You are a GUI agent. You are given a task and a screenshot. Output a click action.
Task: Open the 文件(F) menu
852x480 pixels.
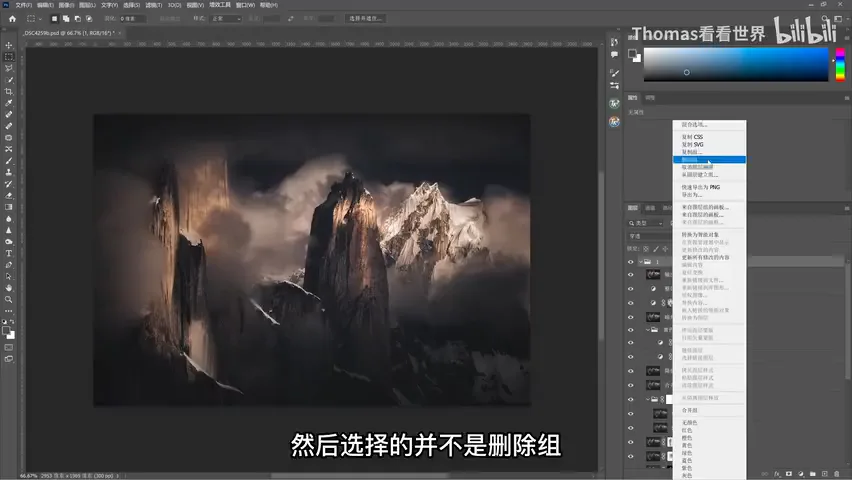(23, 5)
